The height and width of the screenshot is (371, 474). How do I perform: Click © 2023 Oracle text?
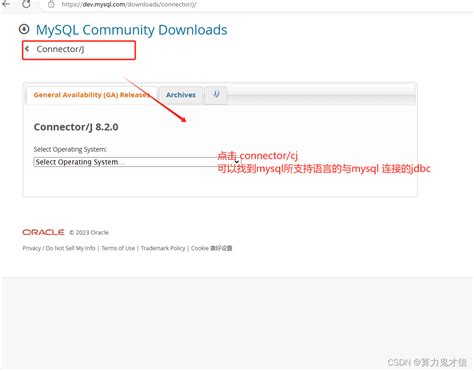pyautogui.click(x=89, y=232)
